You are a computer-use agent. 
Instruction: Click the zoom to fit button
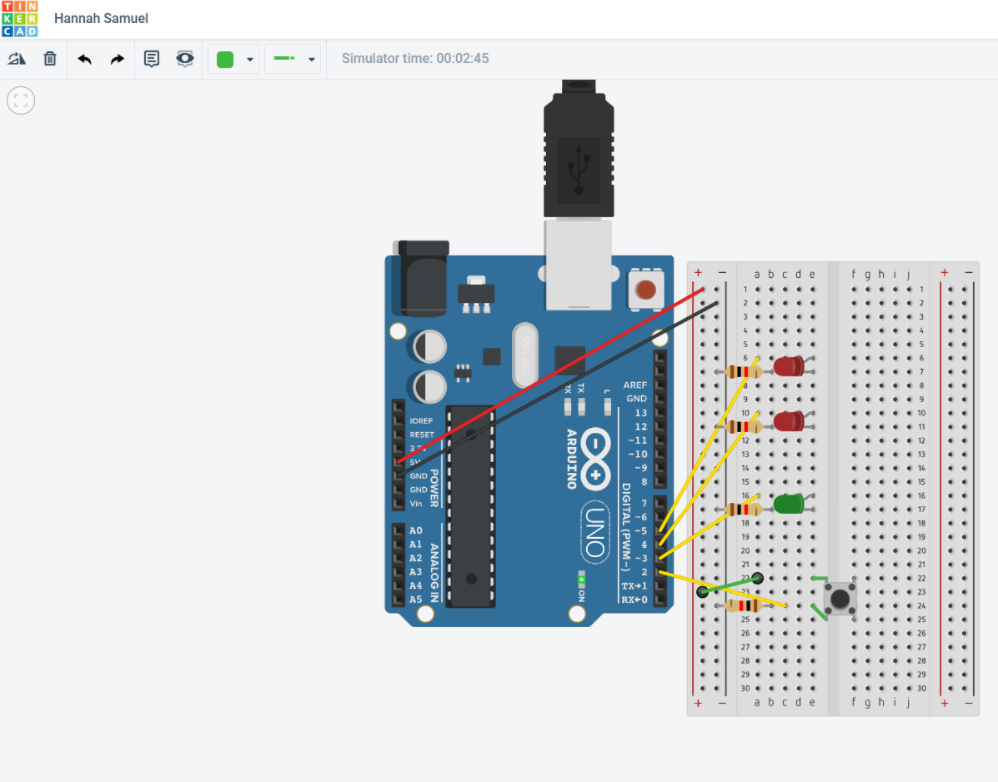point(21,101)
